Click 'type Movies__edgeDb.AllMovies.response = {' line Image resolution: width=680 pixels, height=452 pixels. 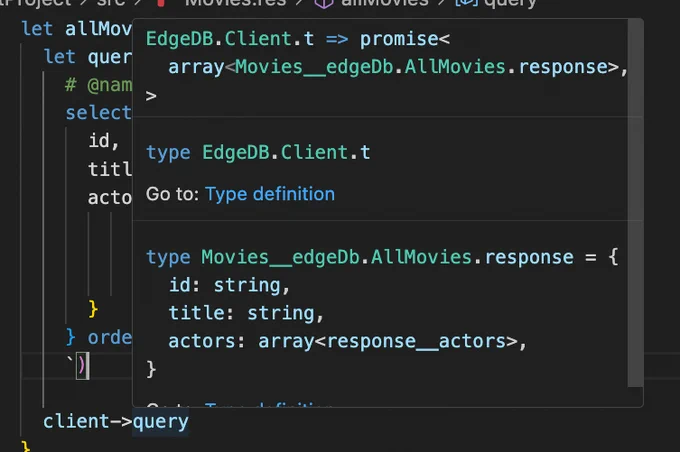tap(382, 257)
